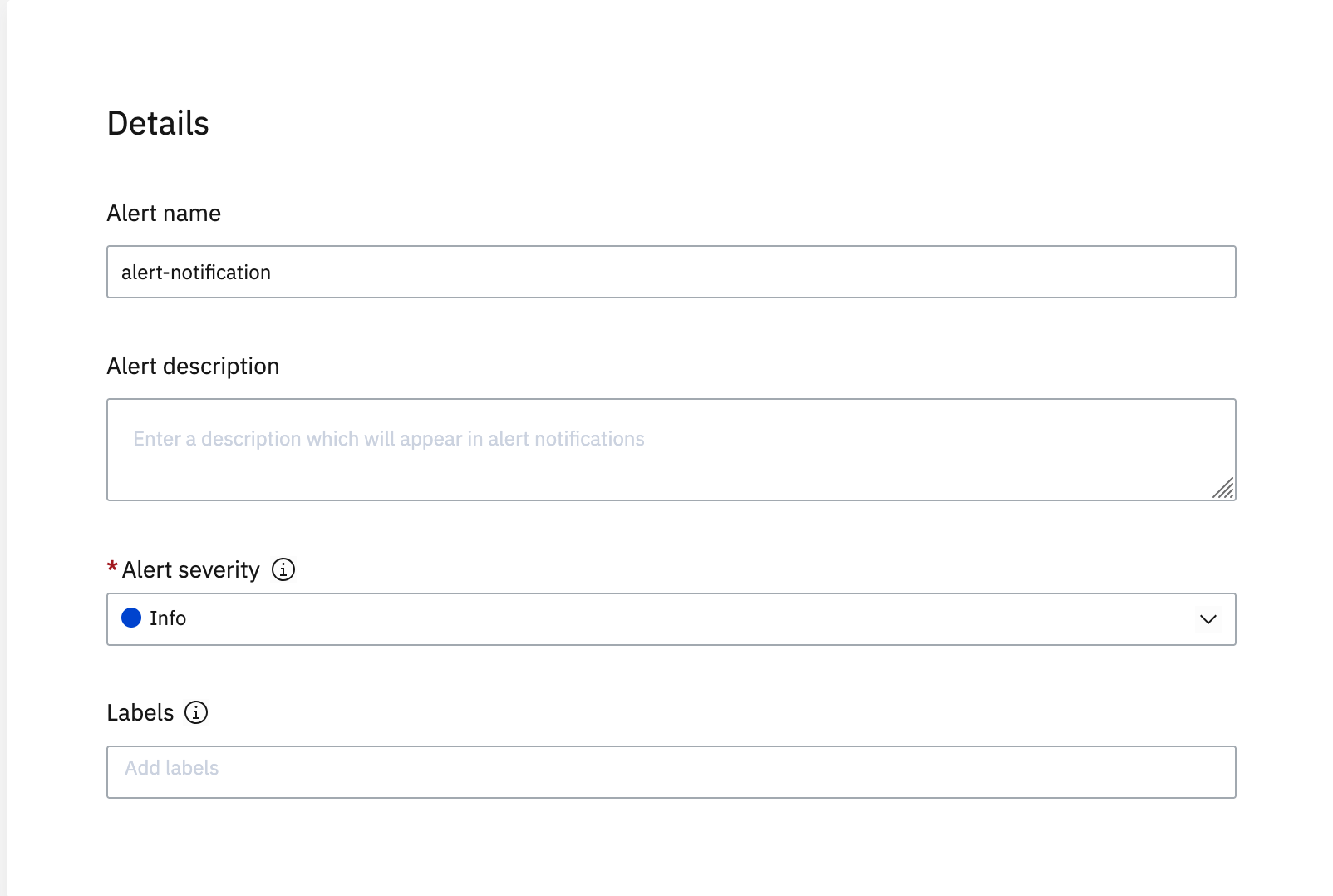Click the description box resize handle
1333x896 pixels.
pos(1223,488)
